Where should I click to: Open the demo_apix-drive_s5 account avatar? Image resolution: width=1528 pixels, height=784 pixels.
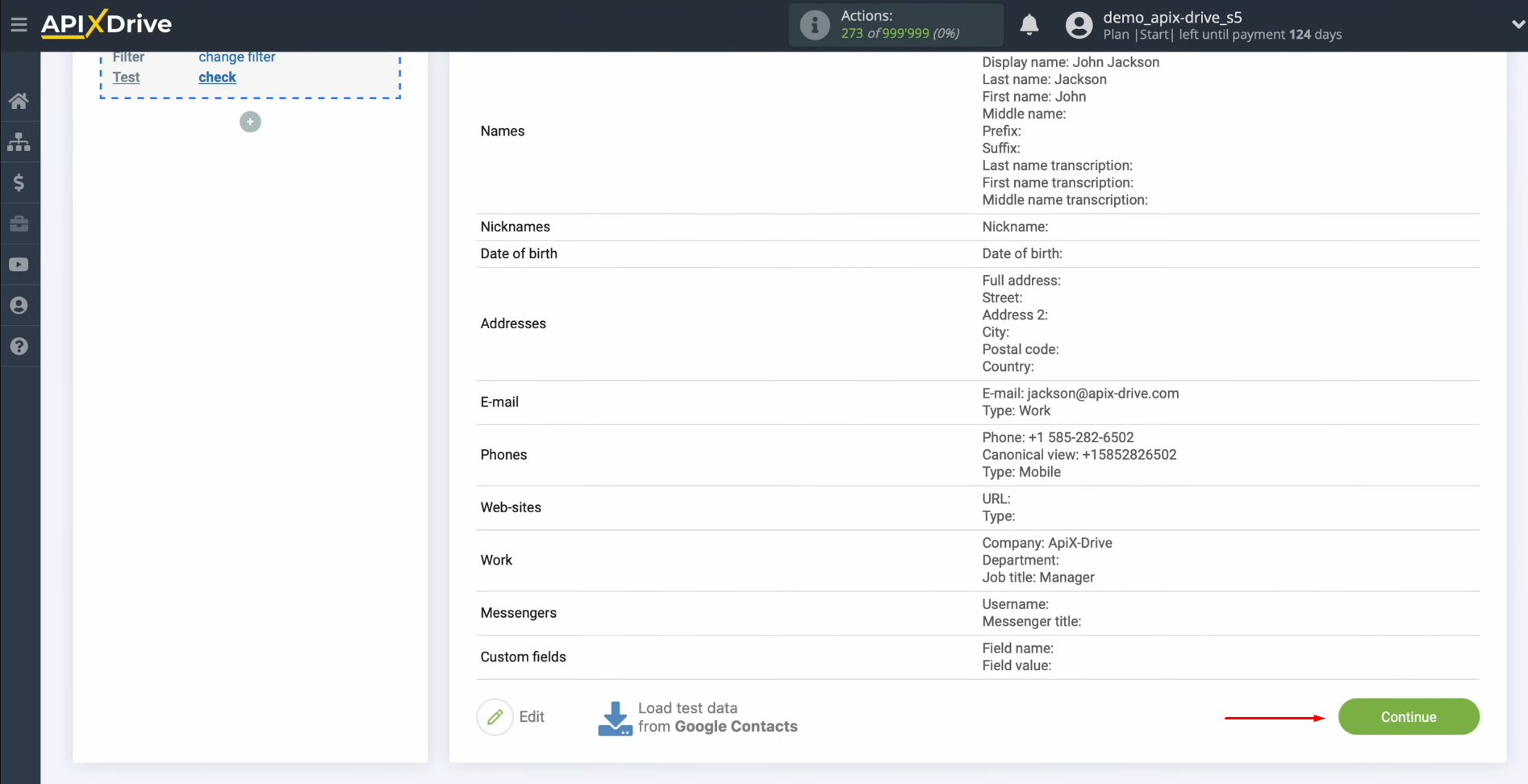click(1079, 25)
